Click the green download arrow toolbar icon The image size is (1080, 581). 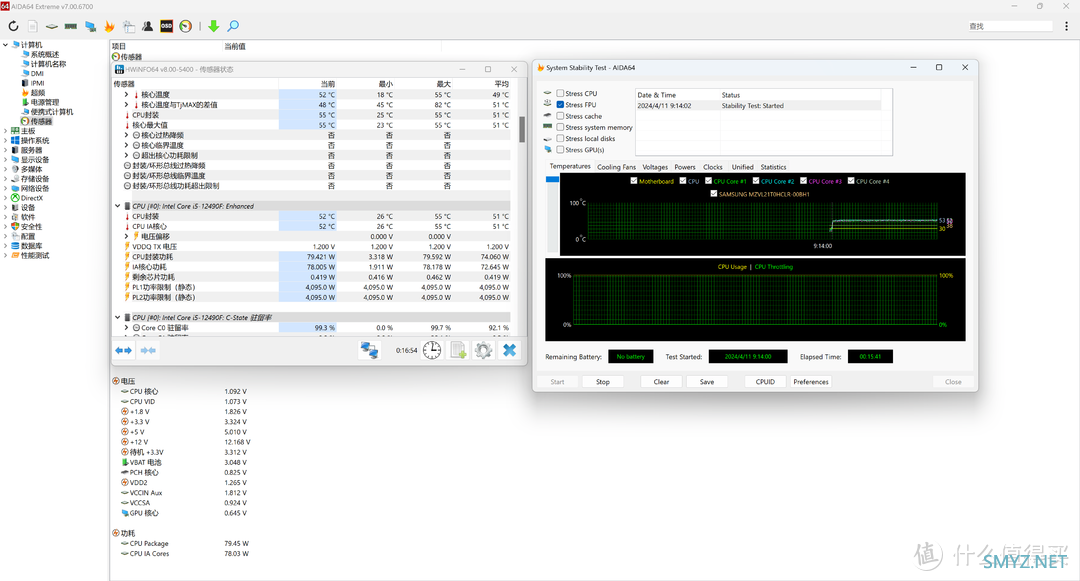214,26
